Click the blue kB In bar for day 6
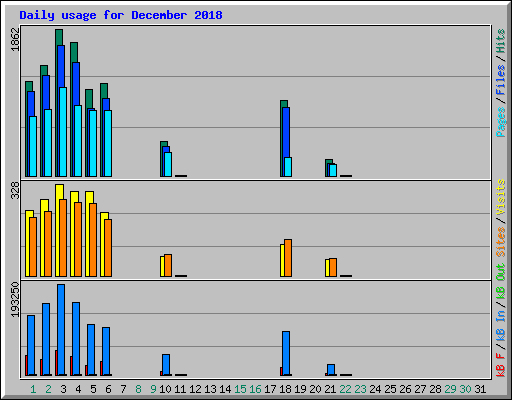This screenshot has width=512, height=400. [106, 351]
